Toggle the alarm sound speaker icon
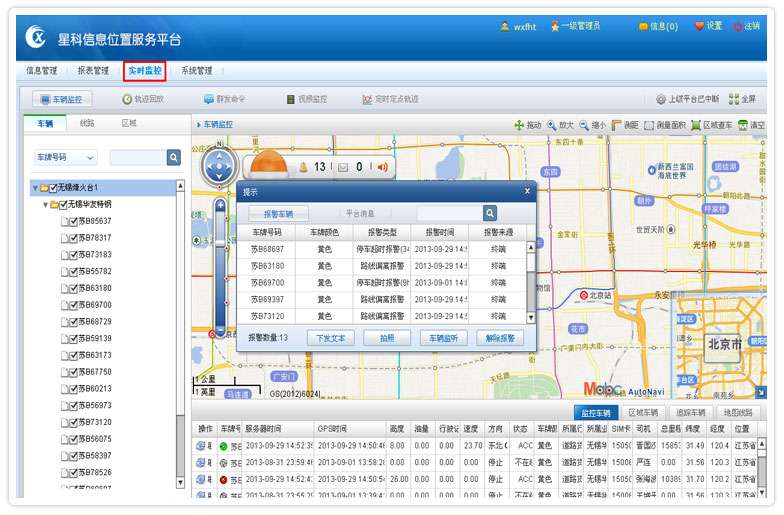Image resolution: width=784 pixels, height=515 pixels. coord(381,167)
